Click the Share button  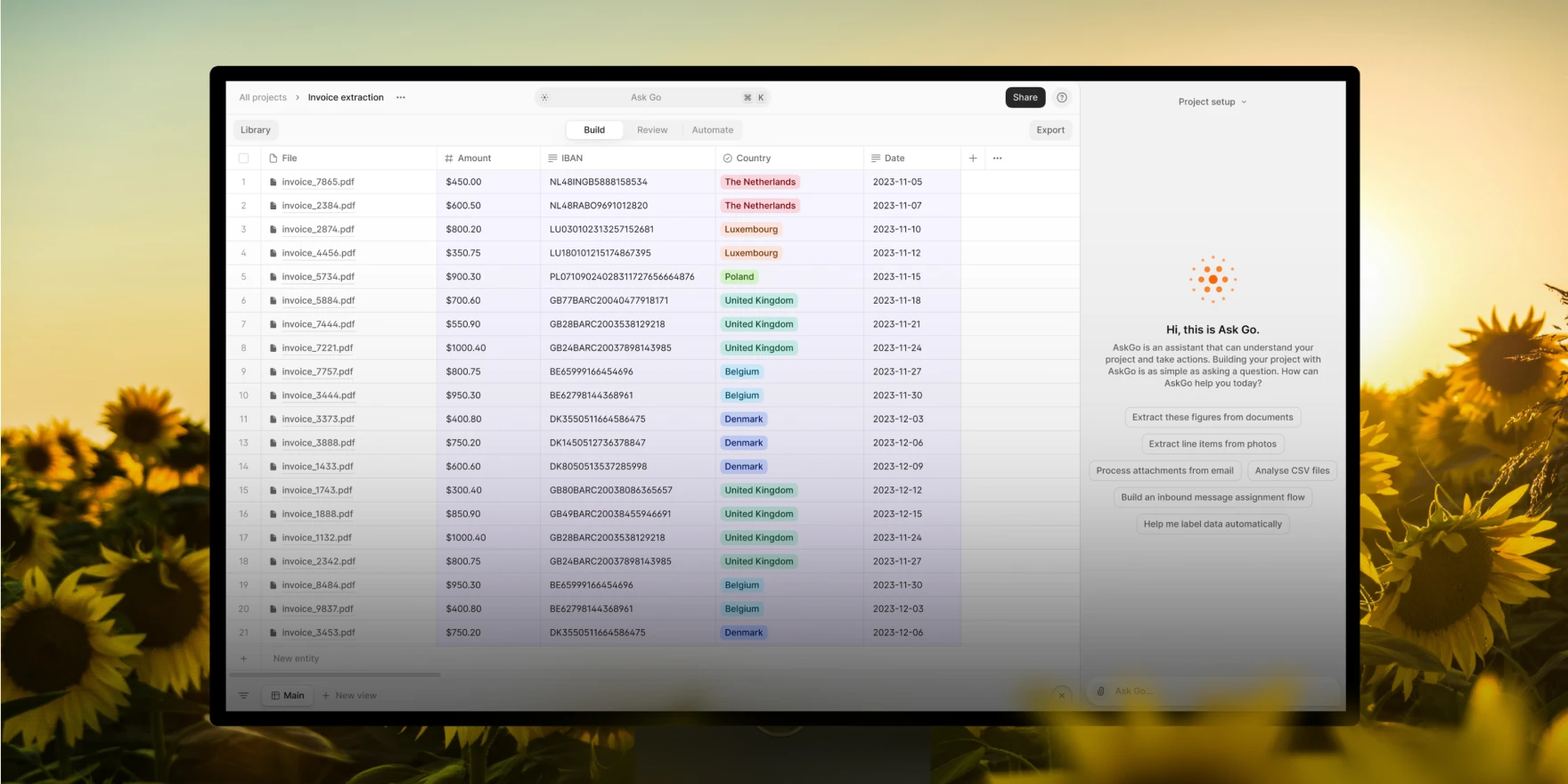point(1025,98)
